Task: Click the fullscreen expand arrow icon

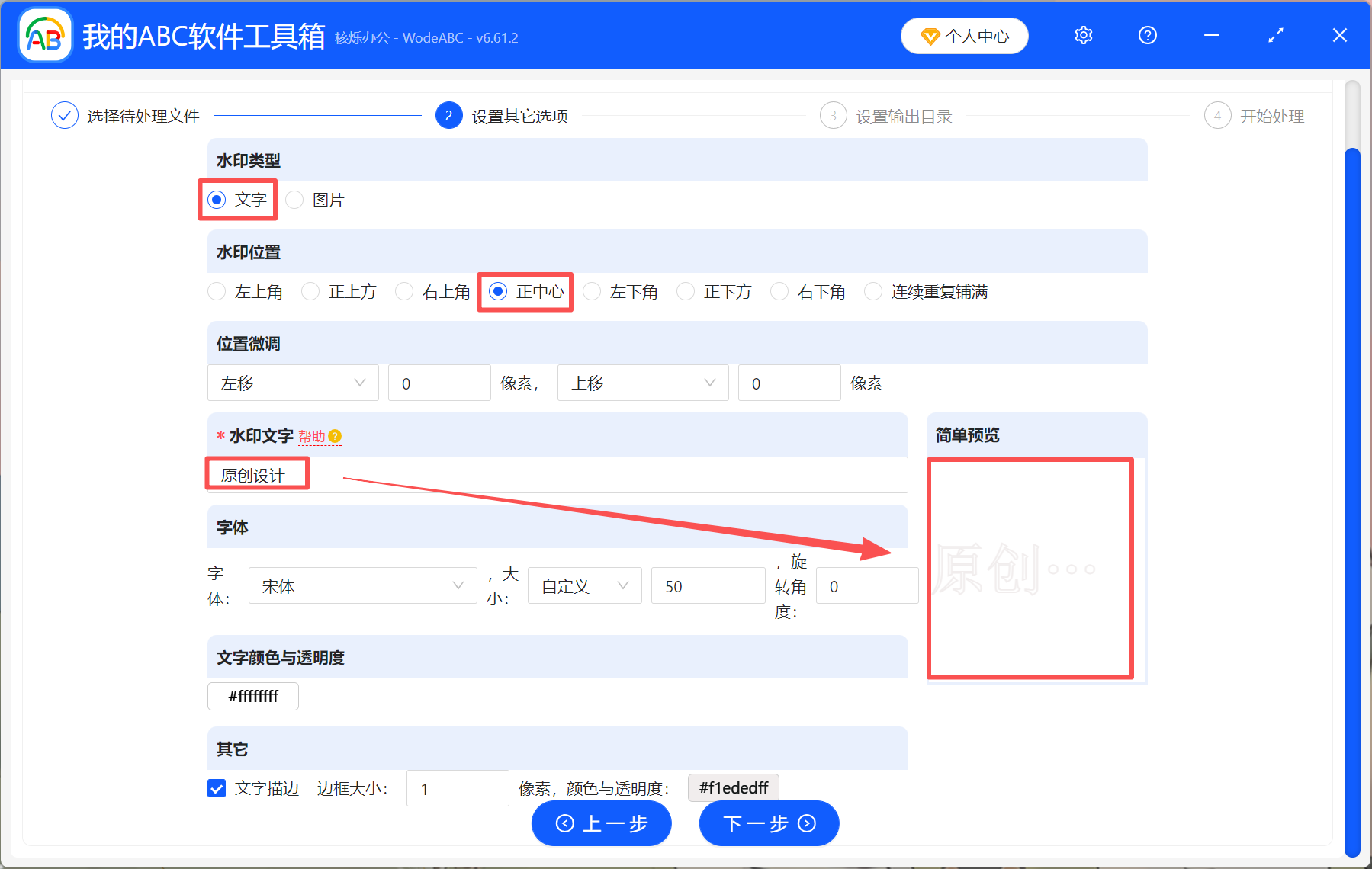Action: pyautogui.click(x=1274, y=35)
